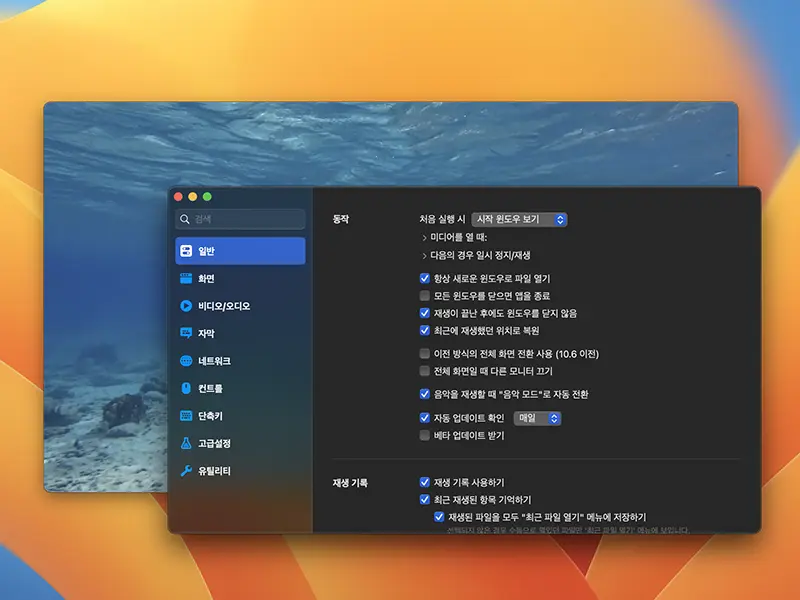Toggle 최근 파일 열기 메뉴에 저장하기 checkbox
Image resolution: width=800 pixels, height=600 pixels.
439,517
